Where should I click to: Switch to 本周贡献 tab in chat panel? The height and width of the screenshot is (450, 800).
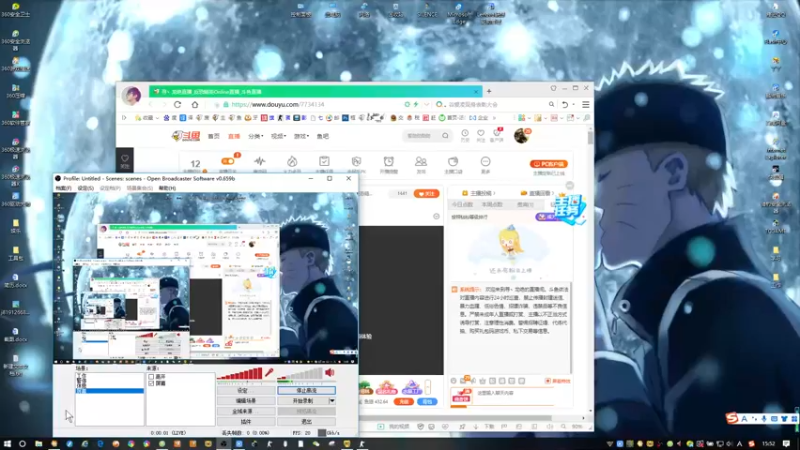(x=492, y=205)
